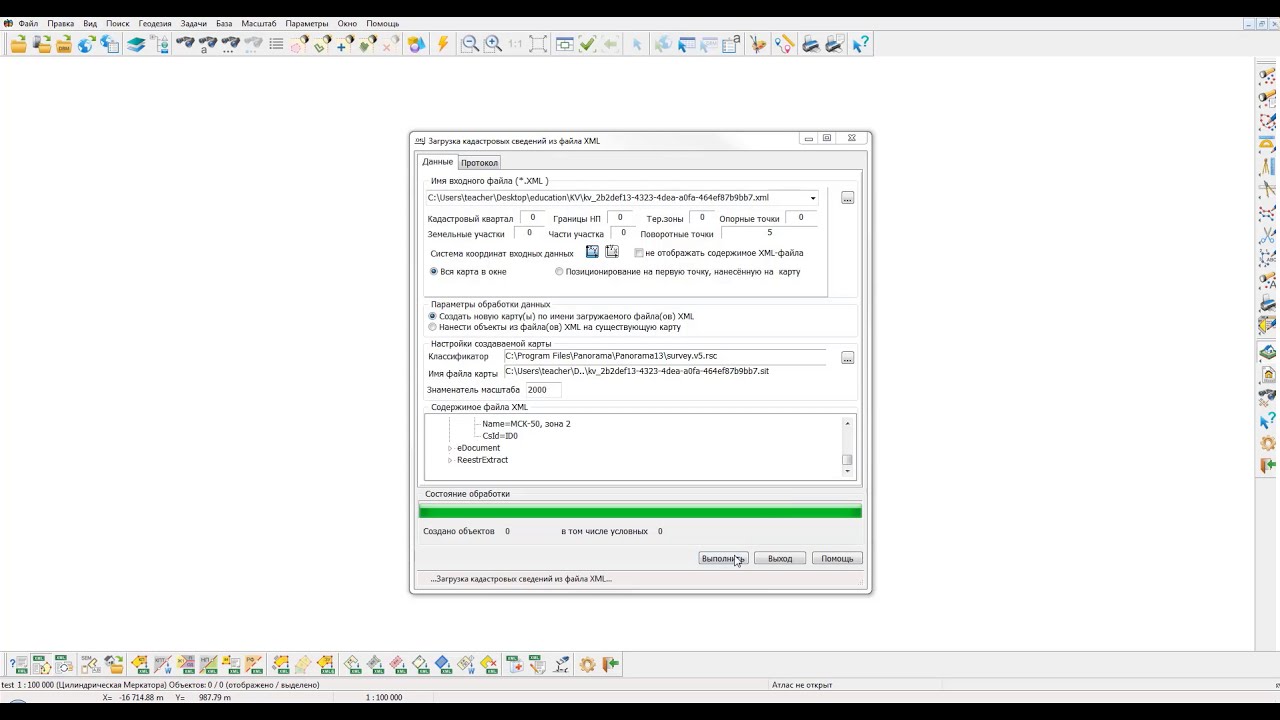Click the Помощь button in dialog
The image size is (1280, 720).
(x=837, y=559)
